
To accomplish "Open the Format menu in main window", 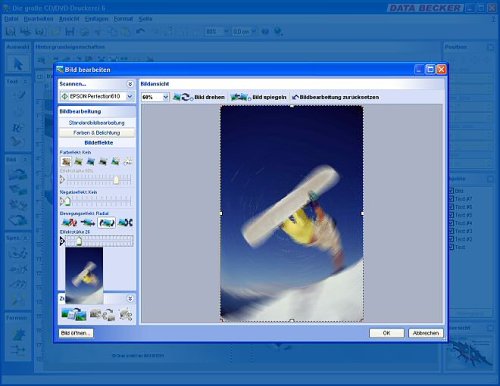I will point(123,19).
